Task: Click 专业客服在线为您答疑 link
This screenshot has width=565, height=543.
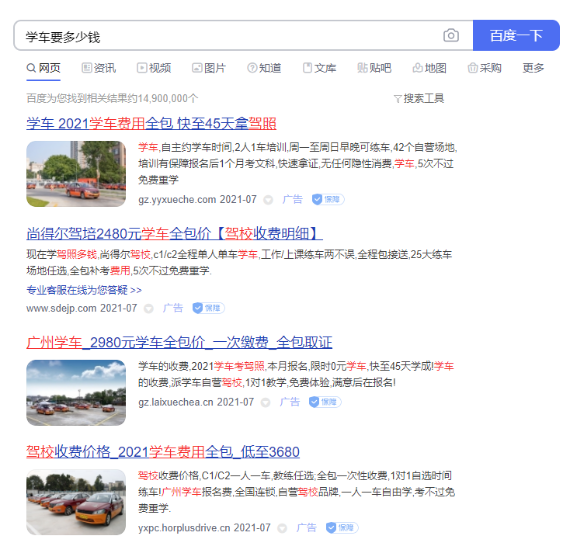Action: tap(84, 290)
